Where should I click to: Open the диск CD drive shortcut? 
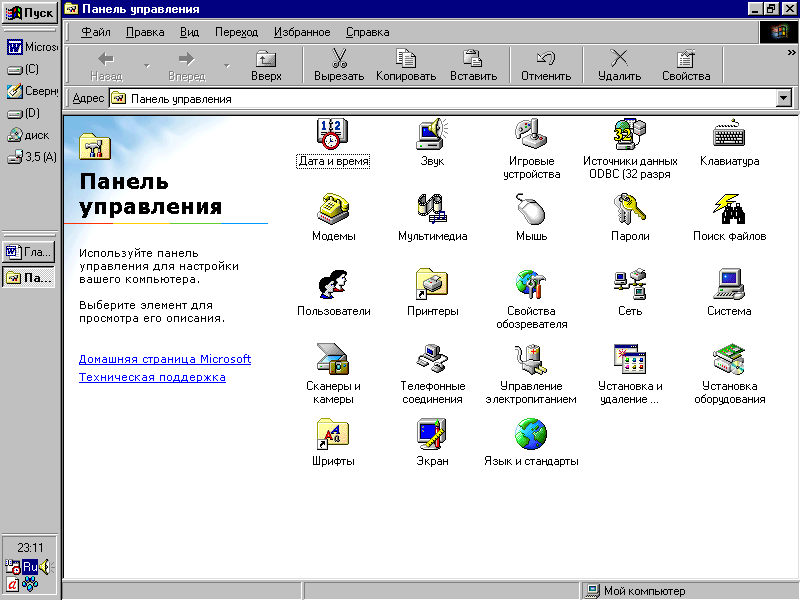(29, 135)
